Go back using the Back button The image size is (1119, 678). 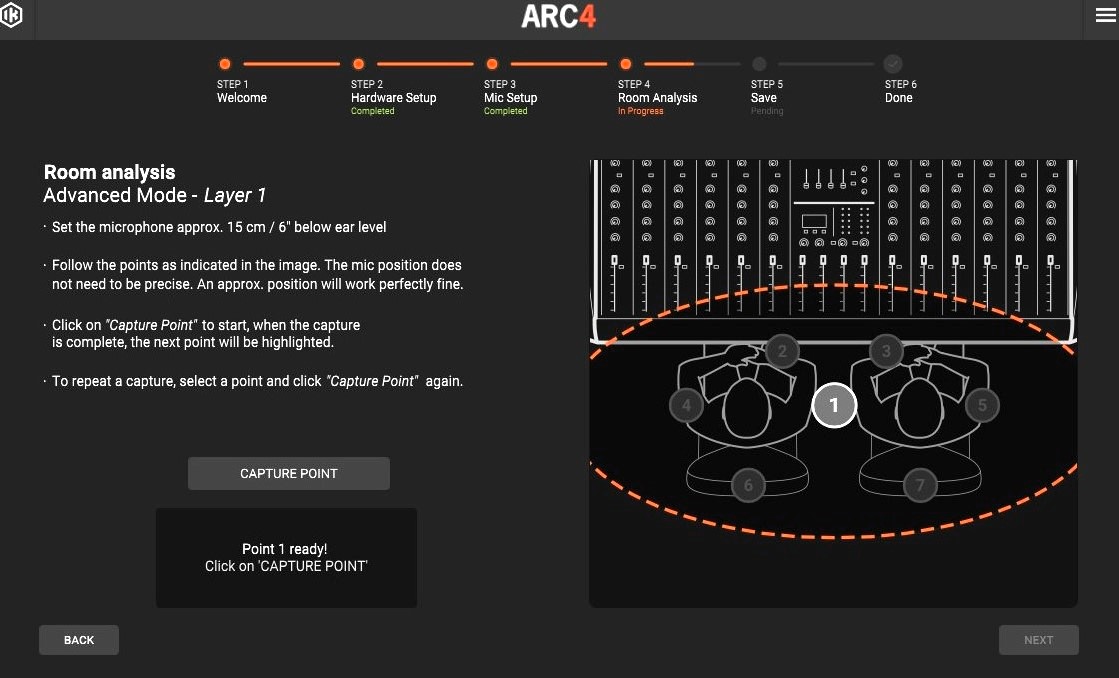tap(79, 640)
